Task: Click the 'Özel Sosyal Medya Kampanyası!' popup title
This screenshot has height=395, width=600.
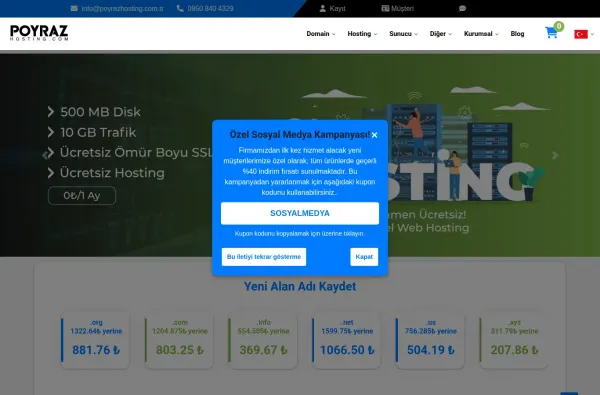Action: [x=300, y=135]
